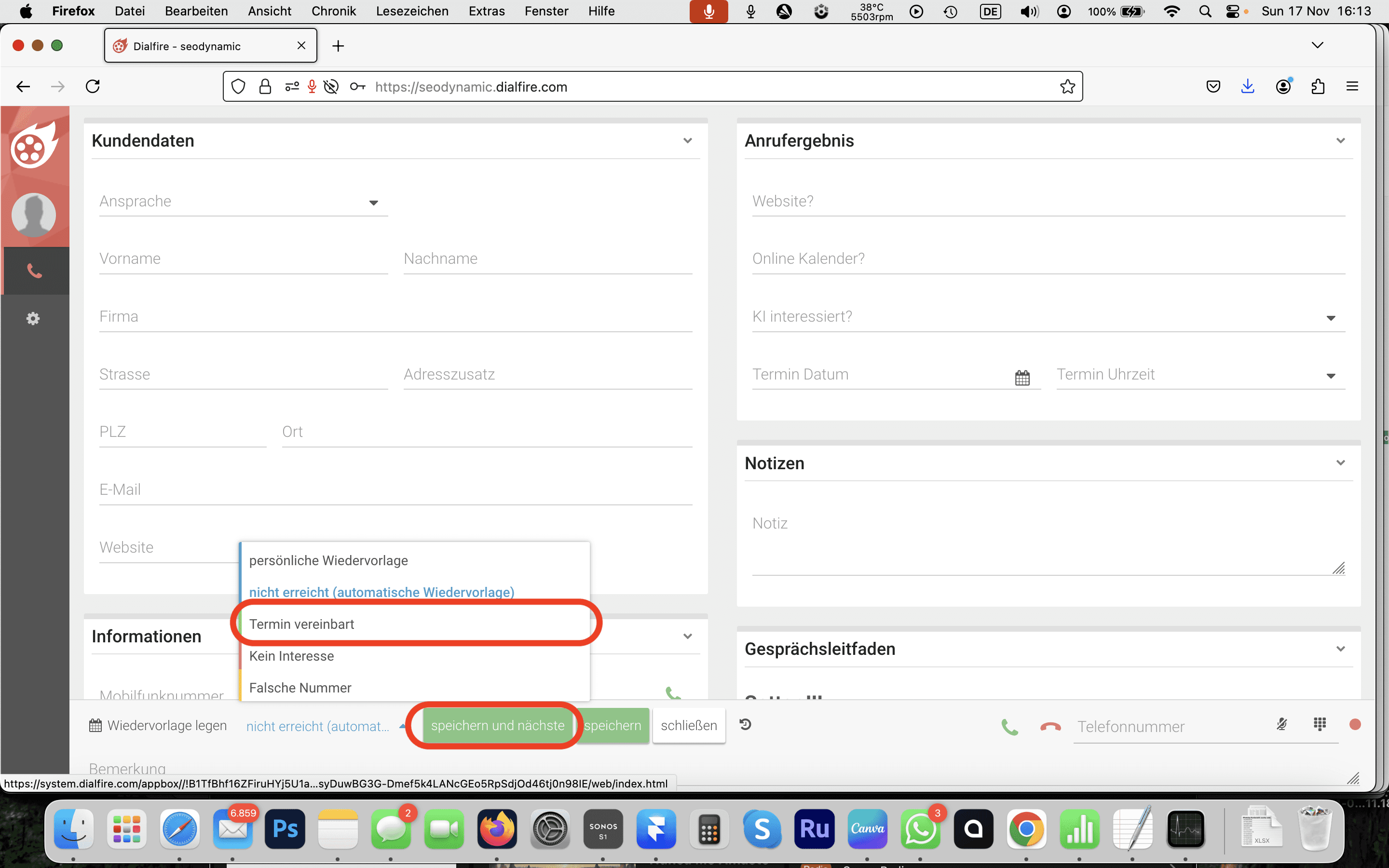Click the user avatar in sidebar
The image size is (1389, 868).
[34, 215]
